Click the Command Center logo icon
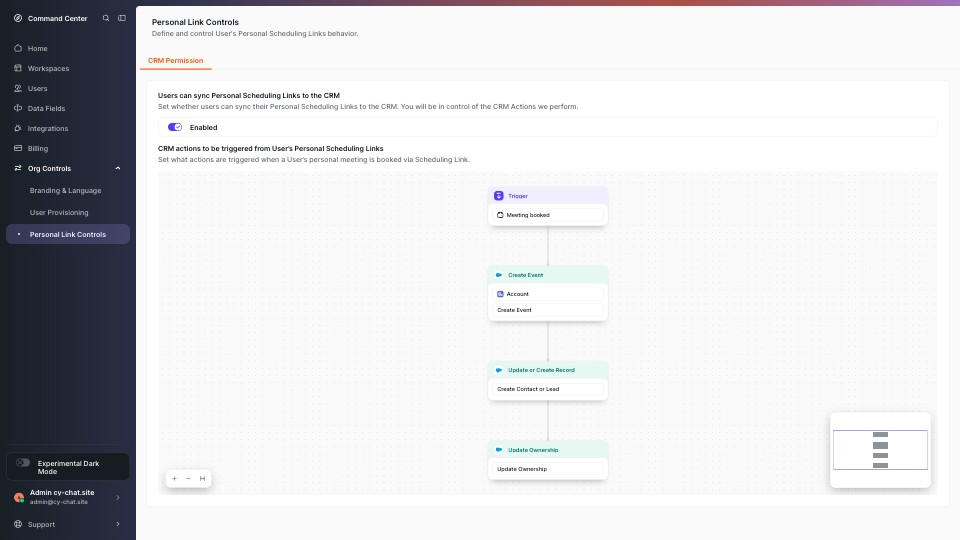The width and height of the screenshot is (960, 540). [18, 18]
